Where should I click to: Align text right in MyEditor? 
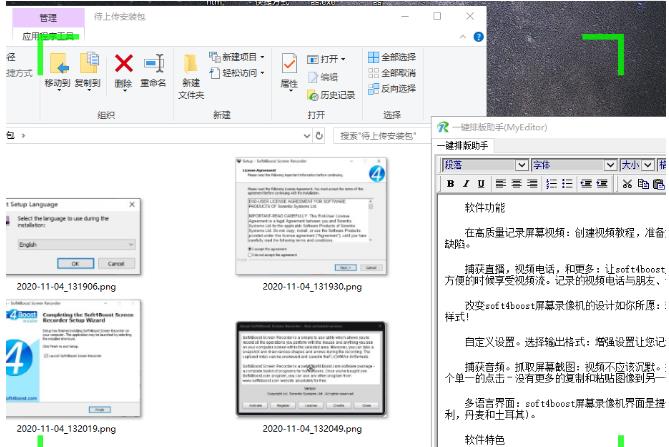(532, 183)
